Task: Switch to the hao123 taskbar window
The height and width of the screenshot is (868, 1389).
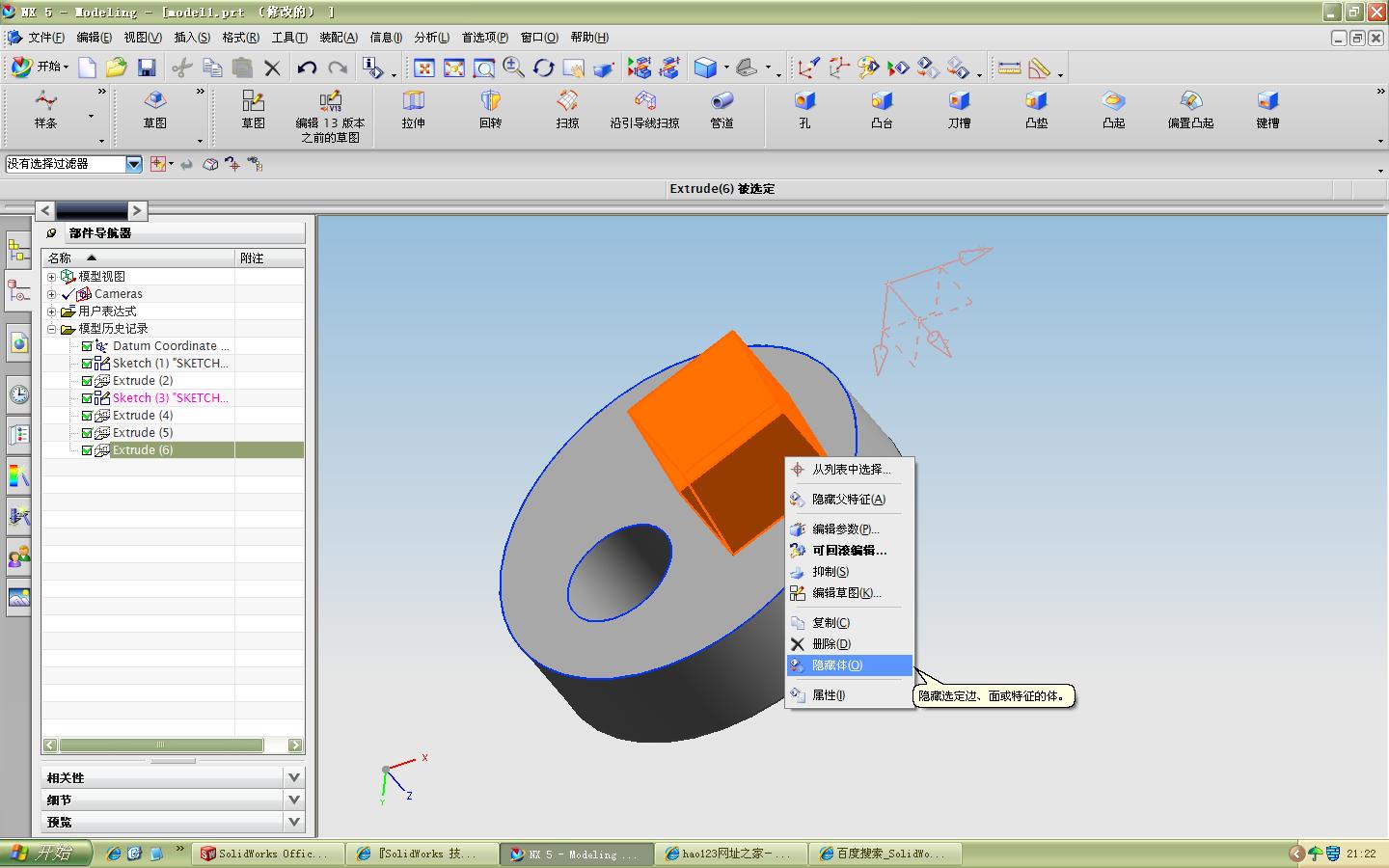Action: coord(730,854)
